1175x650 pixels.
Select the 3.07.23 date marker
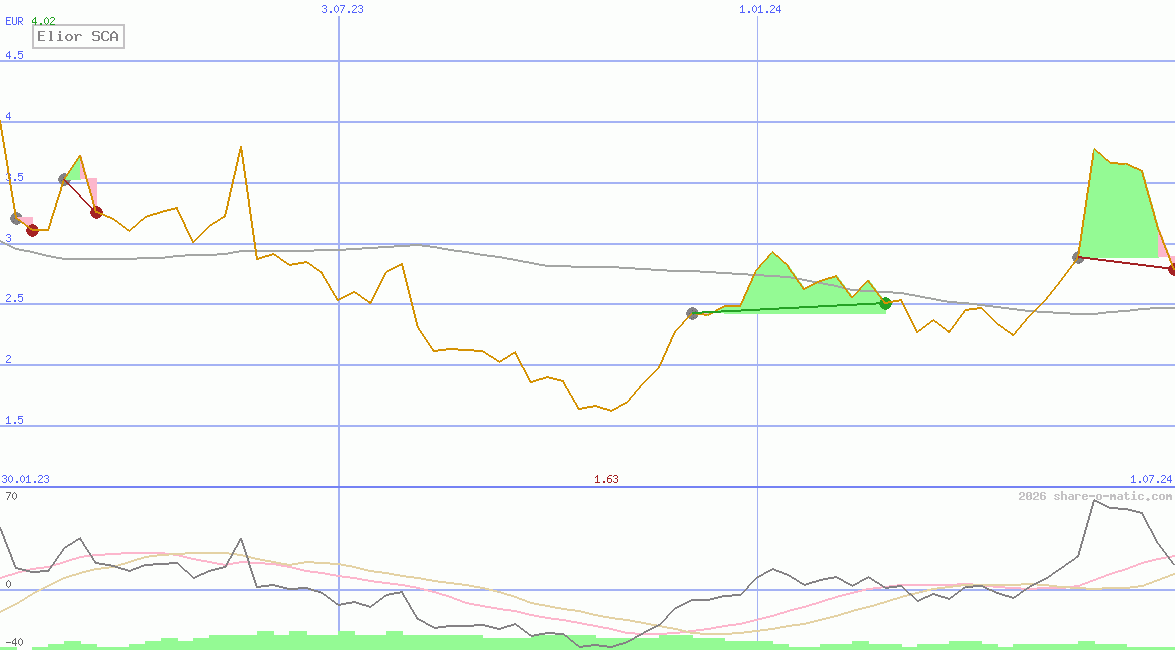[342, 9]
